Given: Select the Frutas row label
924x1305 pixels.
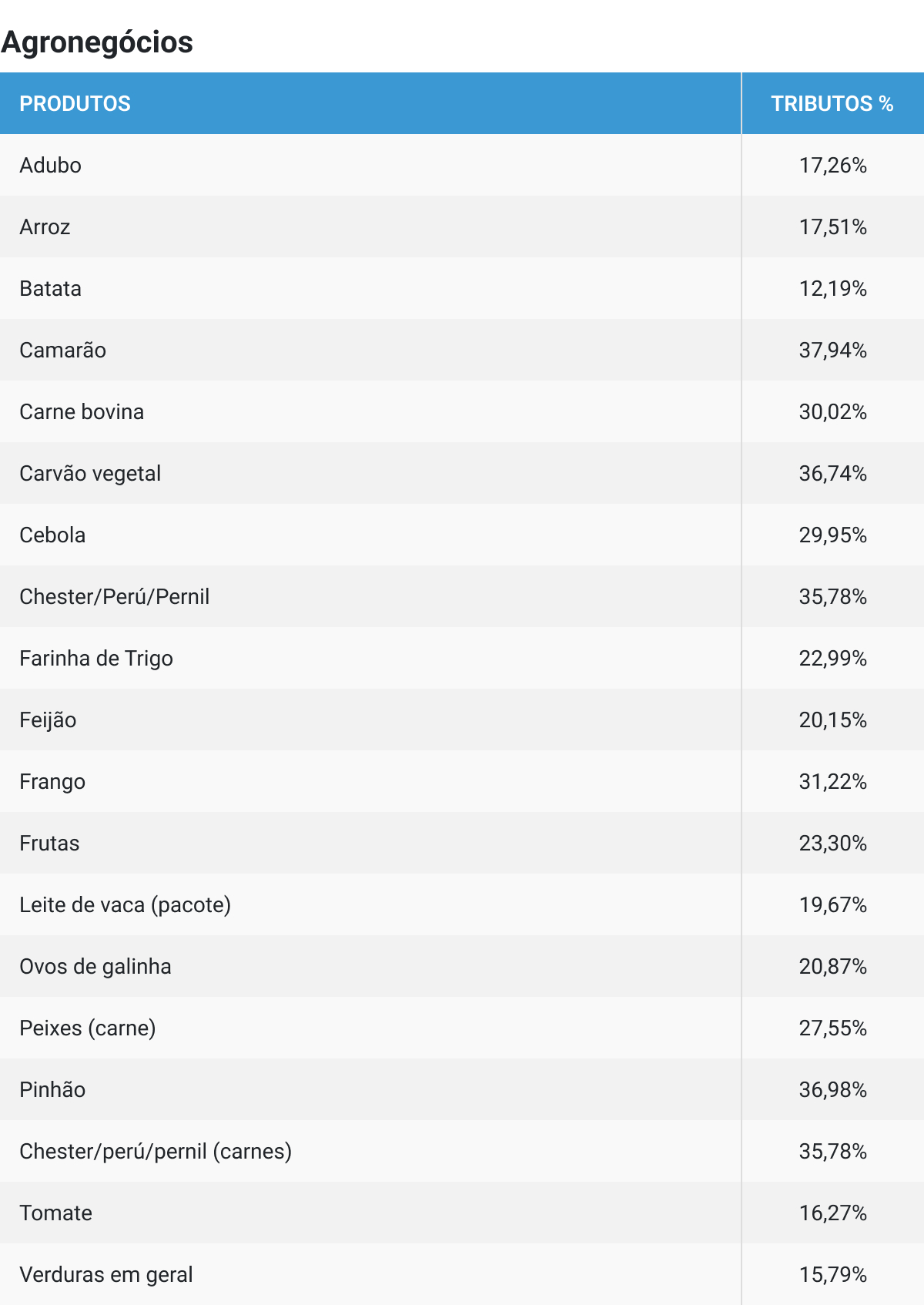Looking at the screenshot, I should tap(50, 844).
